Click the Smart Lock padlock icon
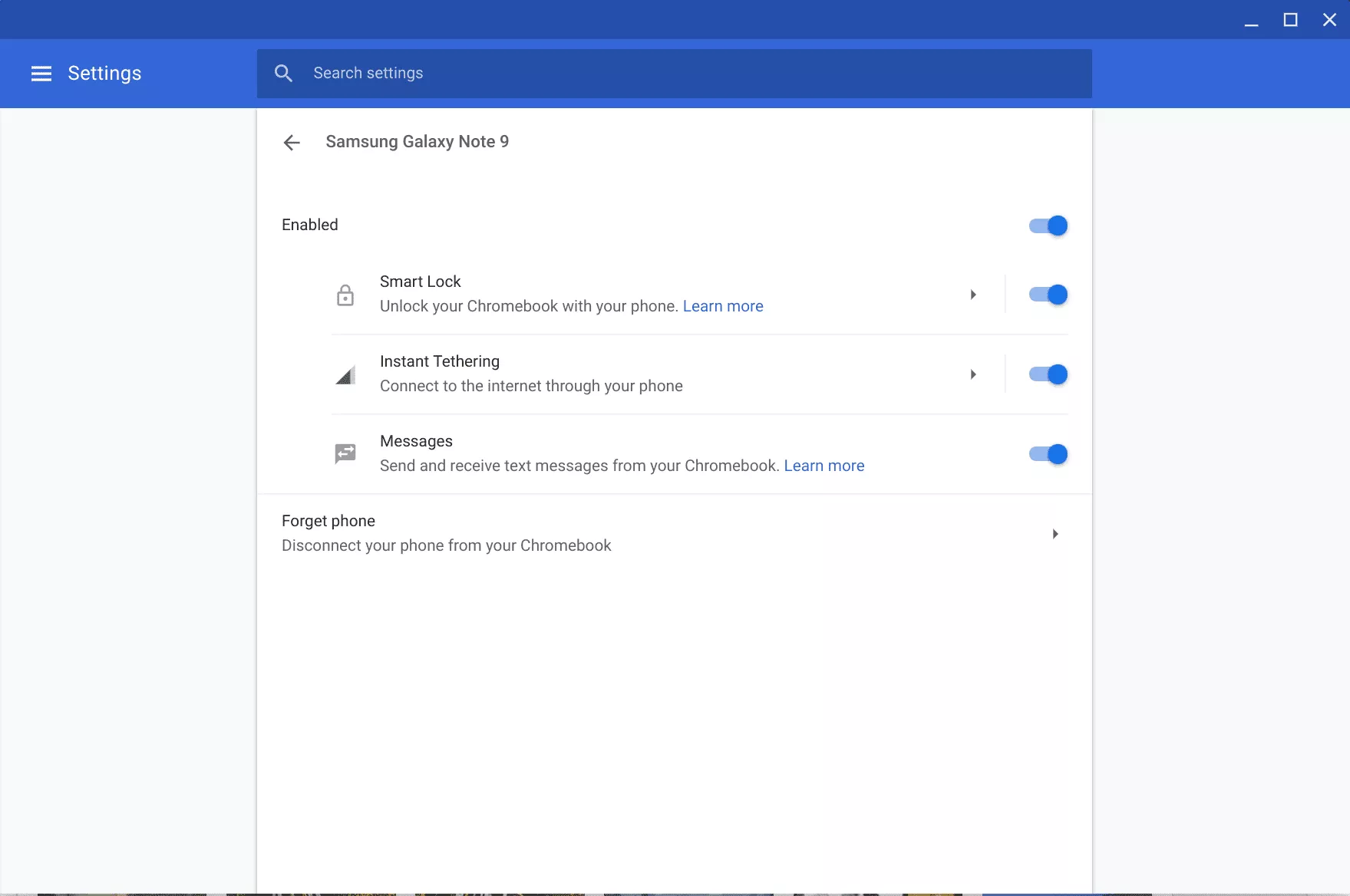The image size is (1350, 896). point(345,295)
